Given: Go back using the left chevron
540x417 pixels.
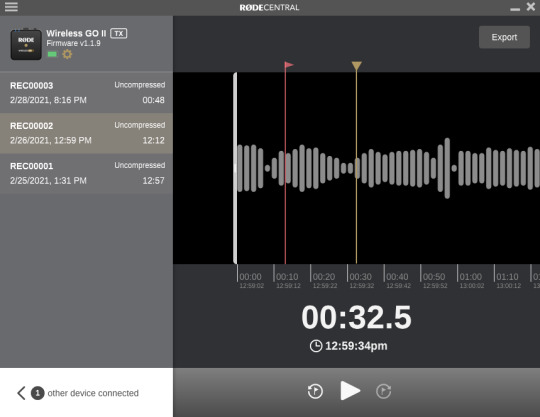Looking at the screenshot, I should tap(21, 393).
